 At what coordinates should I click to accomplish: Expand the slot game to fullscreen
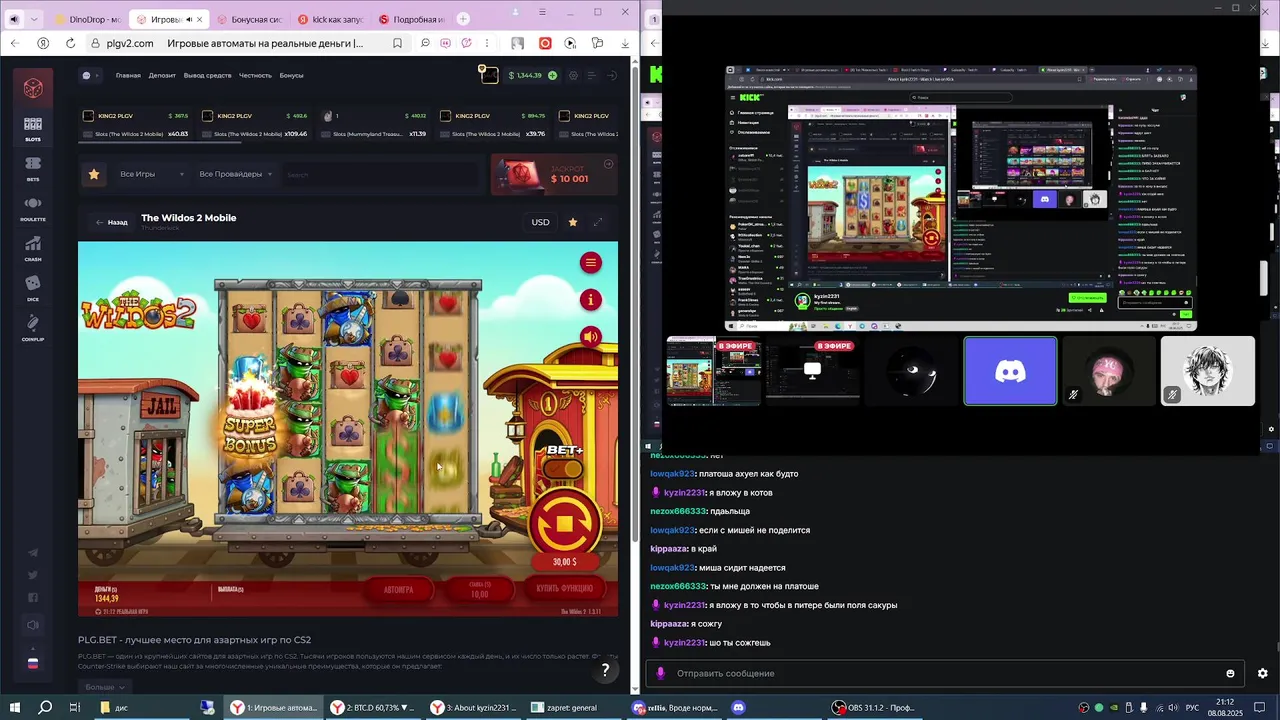tap(598, 222)
